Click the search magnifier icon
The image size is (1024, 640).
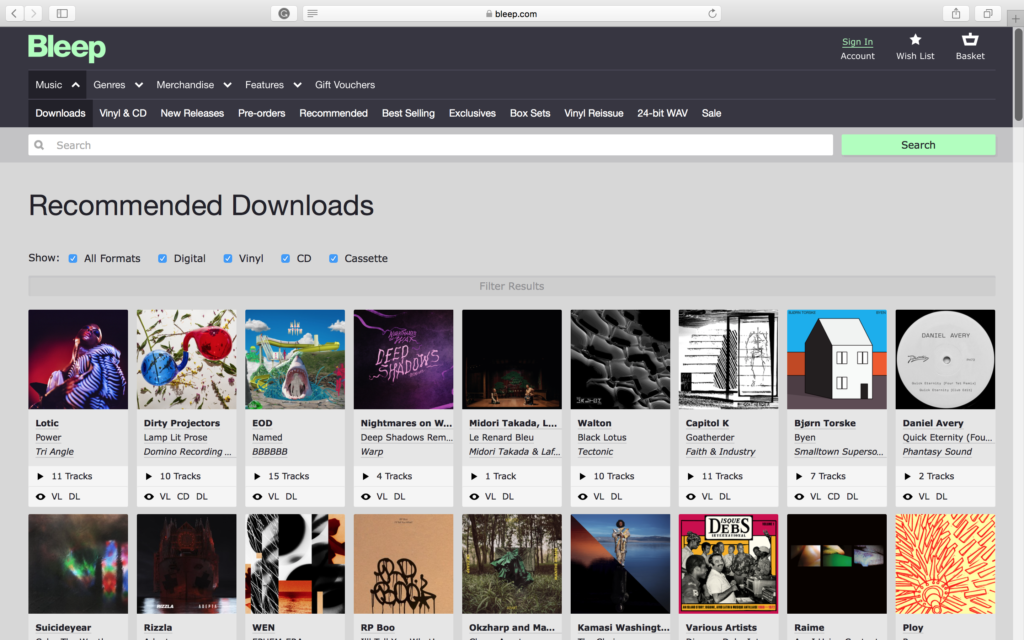point(38,145)
